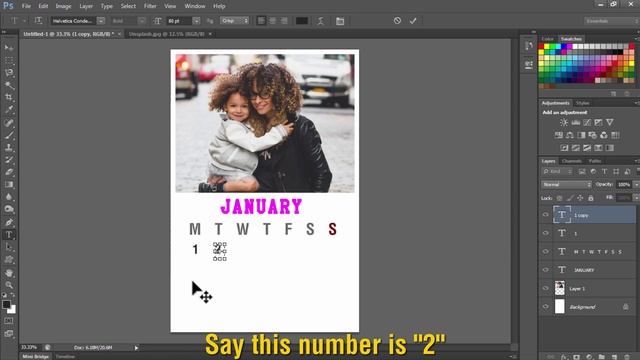Toggle visibility of Background layer

point(545,307)
